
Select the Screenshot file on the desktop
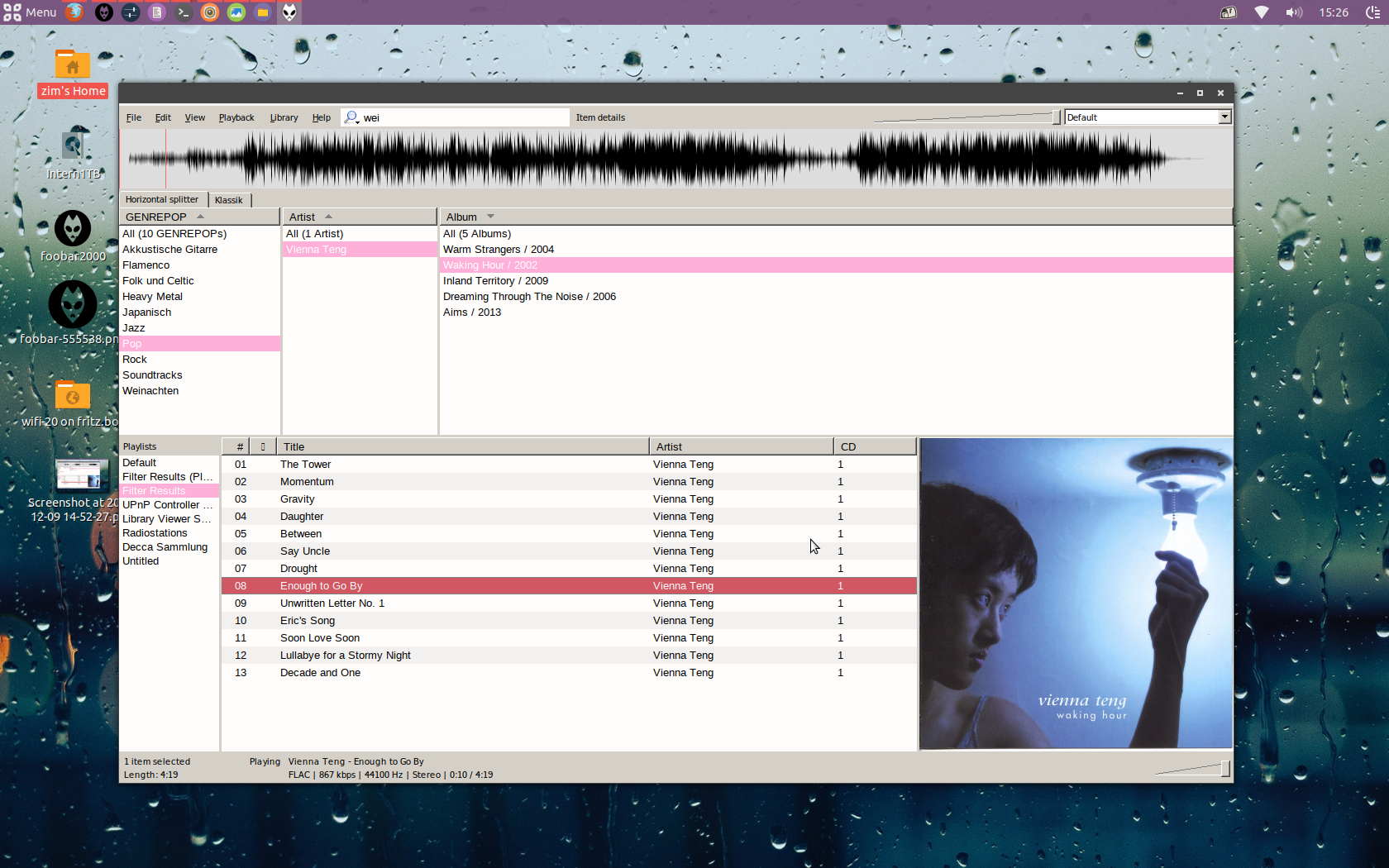(74, 491)
